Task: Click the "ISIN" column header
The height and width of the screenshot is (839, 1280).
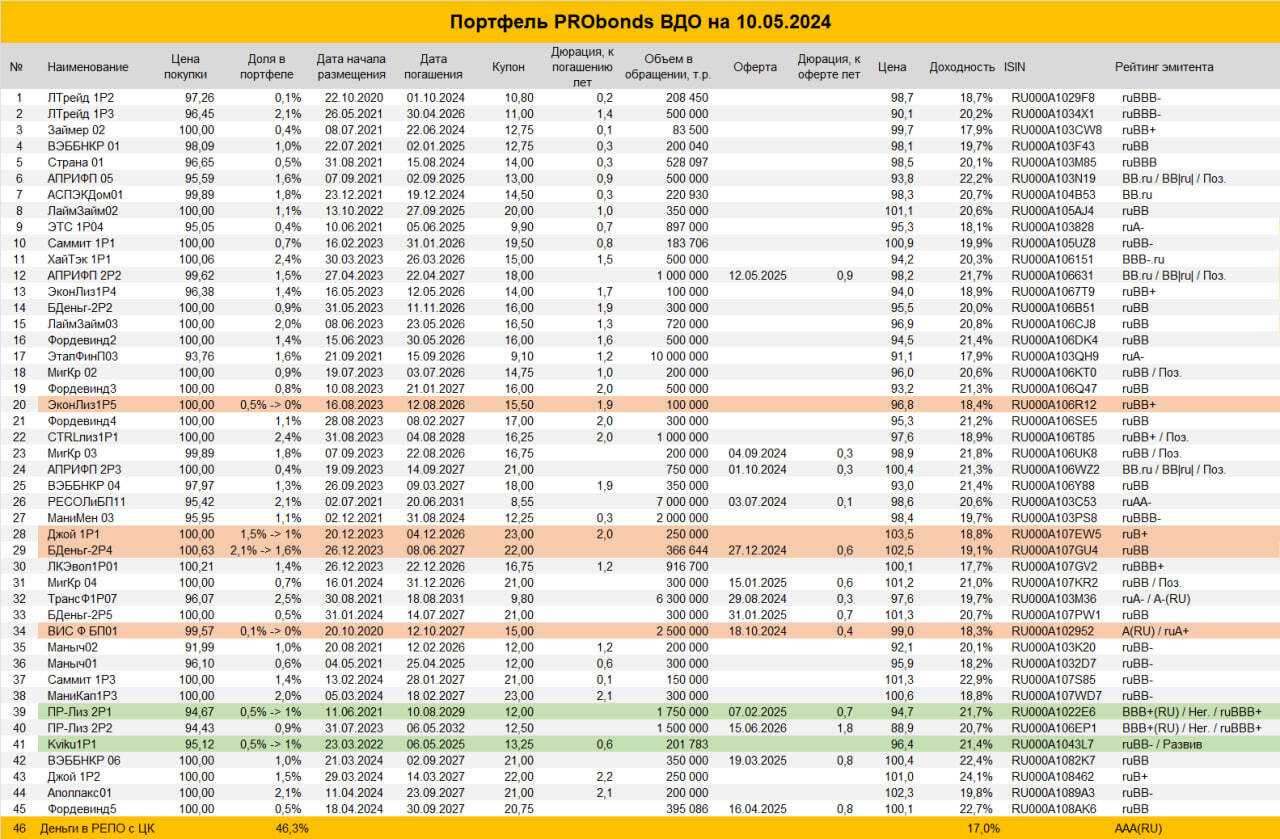Action: [1014, 67]
